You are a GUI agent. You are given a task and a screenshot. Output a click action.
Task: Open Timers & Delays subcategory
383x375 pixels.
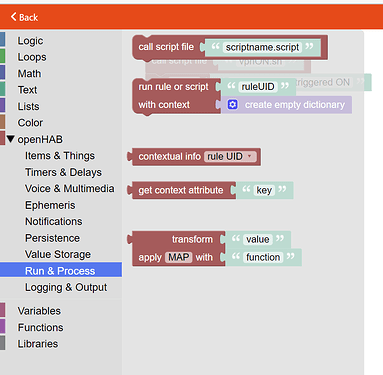click(x=63, y=172)
